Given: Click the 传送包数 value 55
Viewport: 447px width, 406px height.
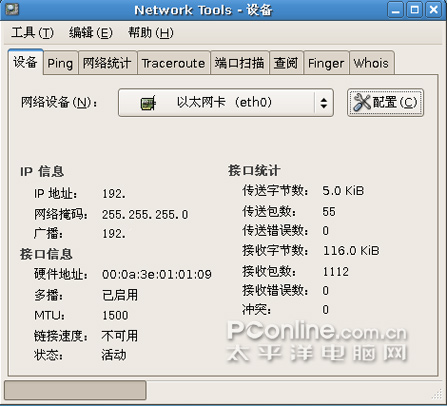Looking at the screenshot, I should (x=329, y=211).
